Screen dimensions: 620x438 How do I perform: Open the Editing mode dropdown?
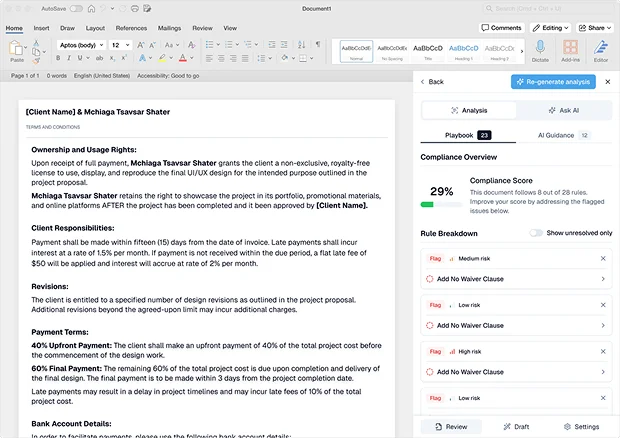(551, 28)
